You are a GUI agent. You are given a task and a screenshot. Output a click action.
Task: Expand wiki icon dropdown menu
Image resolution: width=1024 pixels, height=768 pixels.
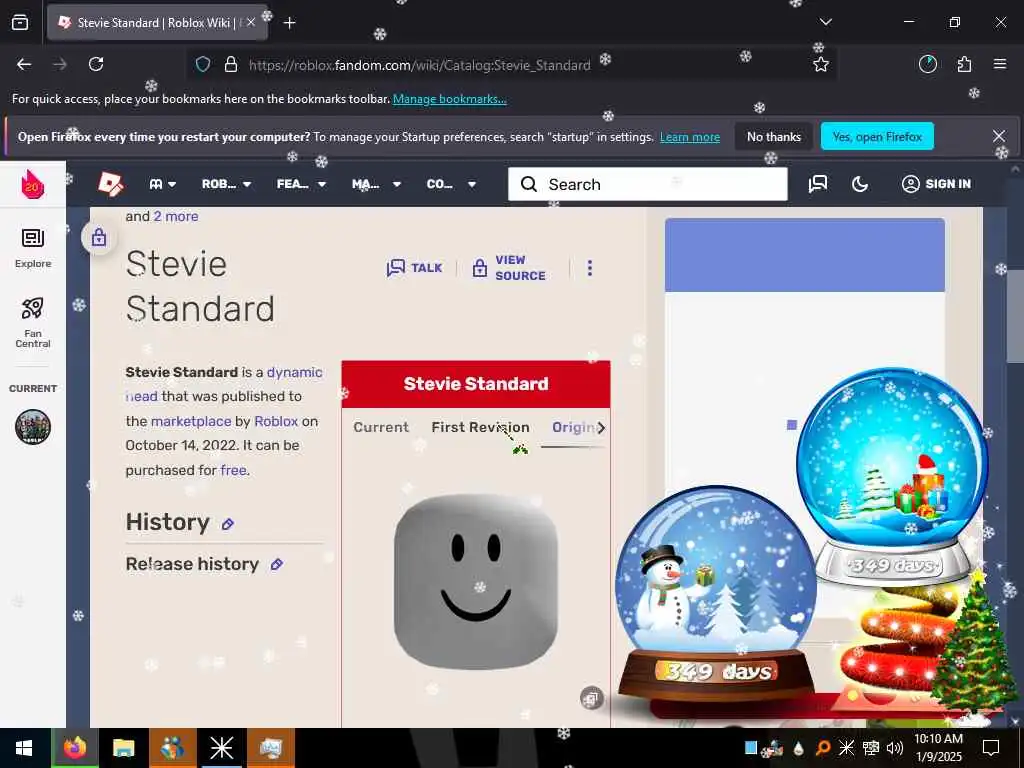(163, 184)
